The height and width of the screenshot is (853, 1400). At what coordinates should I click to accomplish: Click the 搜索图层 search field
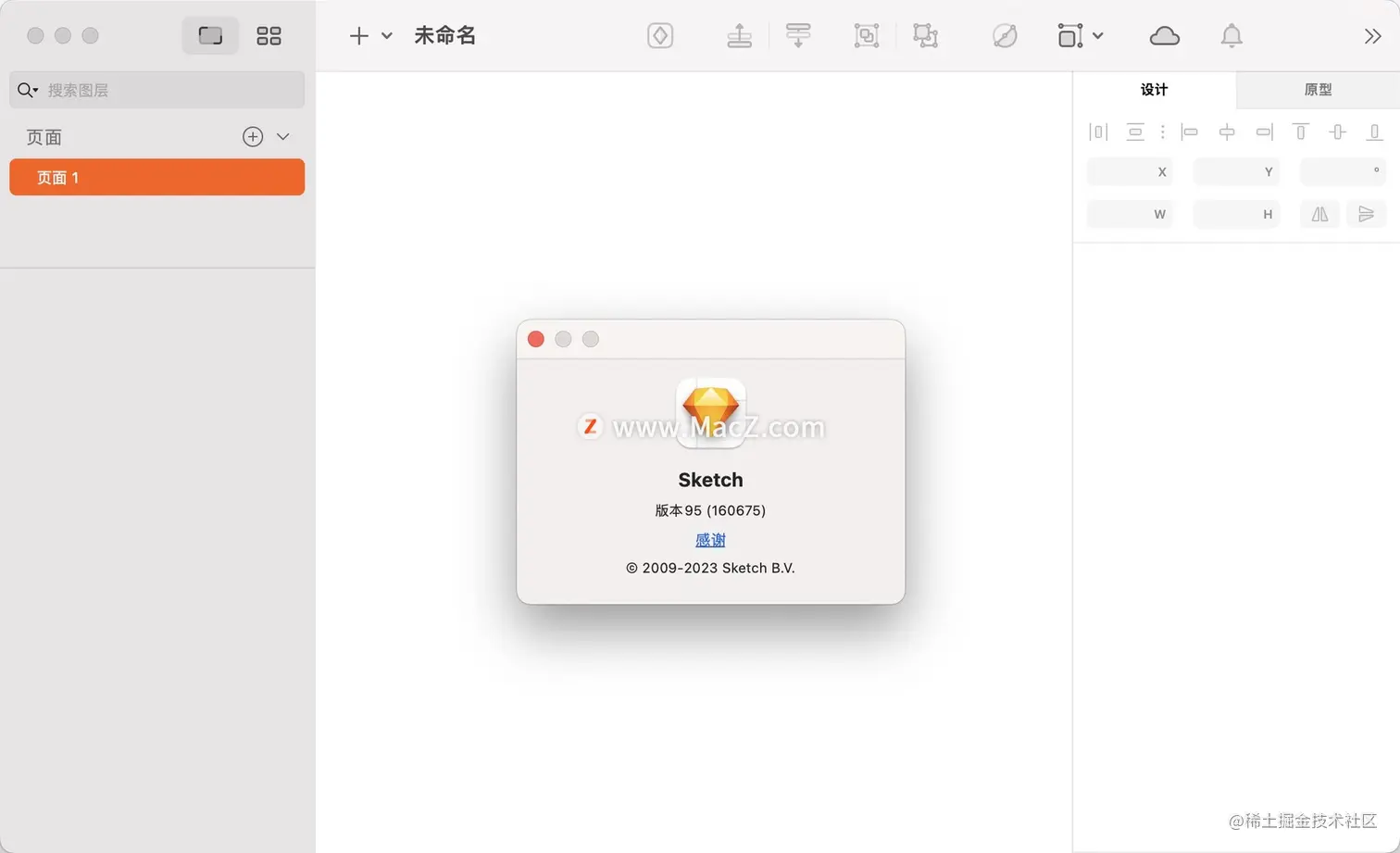pyautogui.click(x=156, y=90)
